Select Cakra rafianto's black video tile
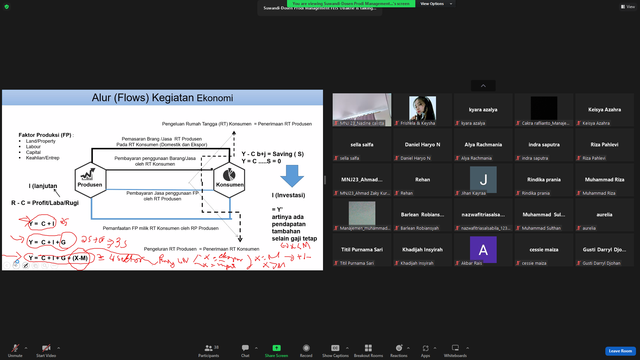 pos(544,109)
